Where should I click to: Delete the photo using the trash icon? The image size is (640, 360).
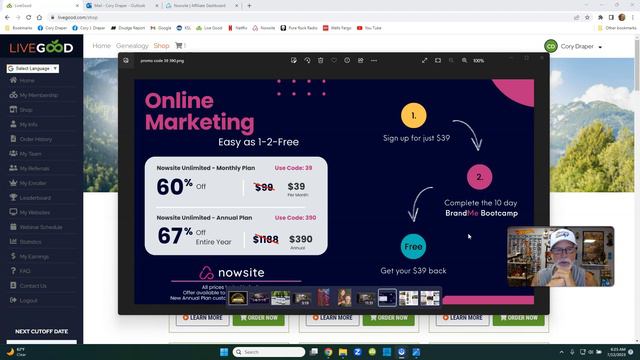320,60
